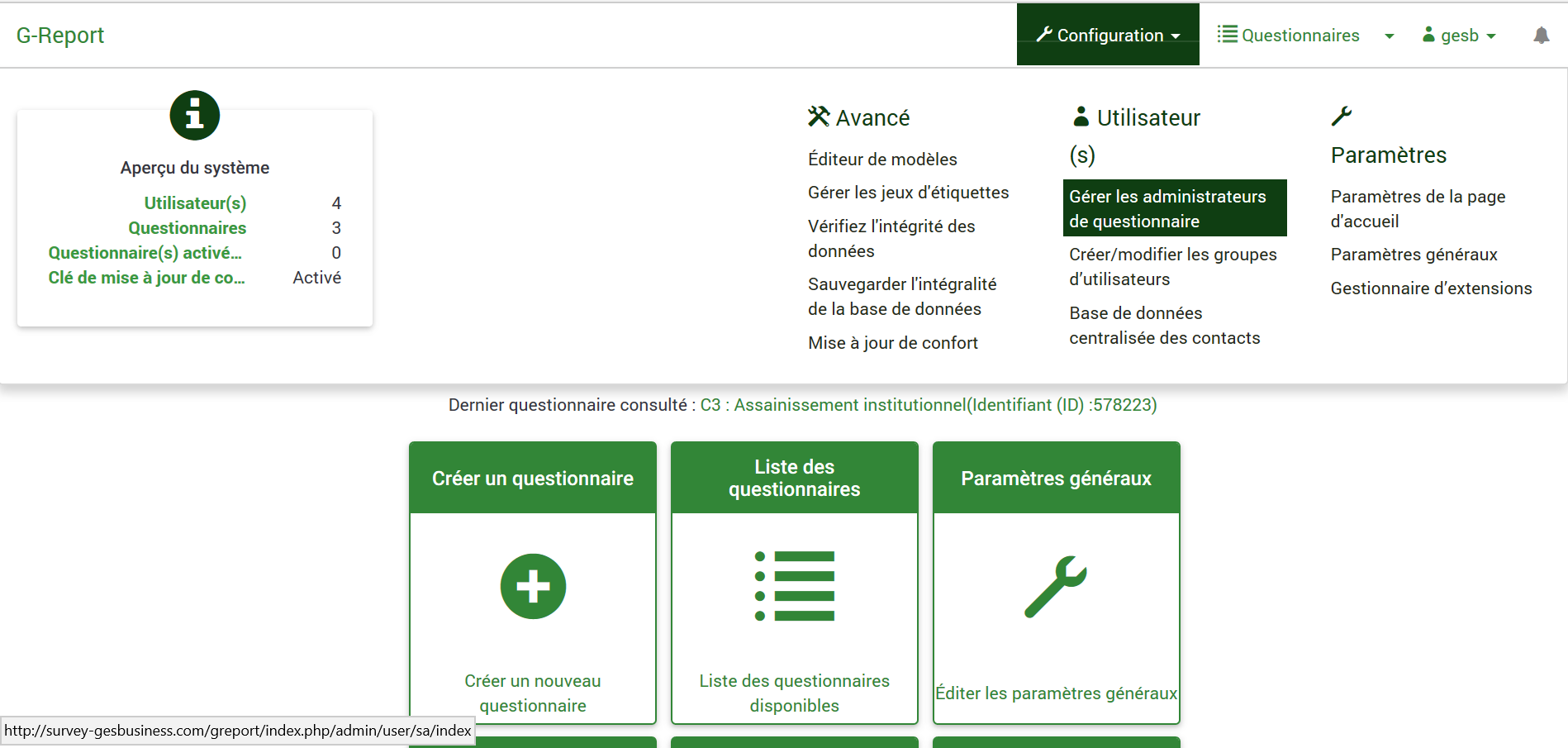Viewport: 1568px width, 748px height.
Task: Go to G-Report home link
Action: 60,35
